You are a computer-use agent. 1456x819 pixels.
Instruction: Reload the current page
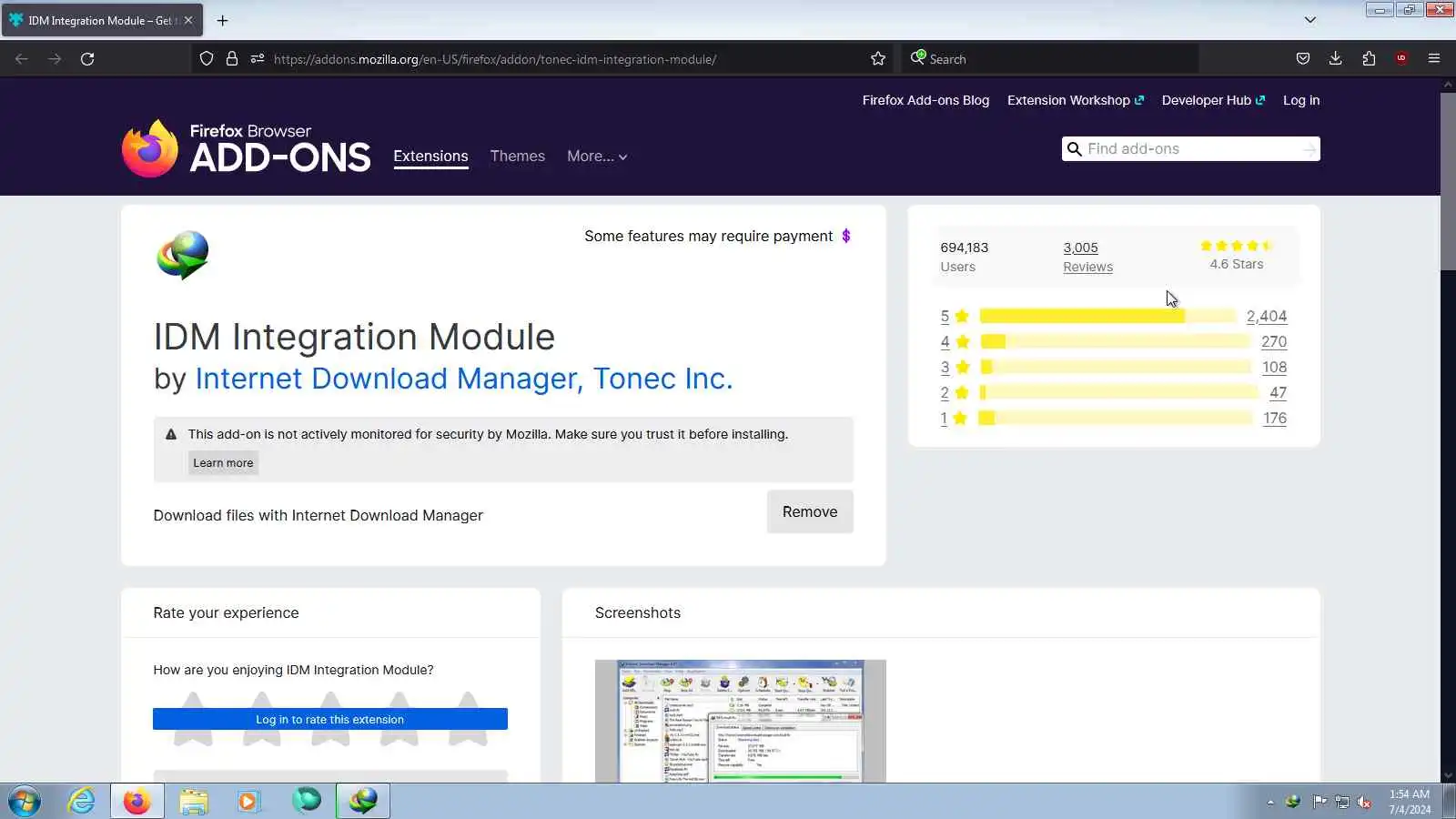[x=87, y=59]
